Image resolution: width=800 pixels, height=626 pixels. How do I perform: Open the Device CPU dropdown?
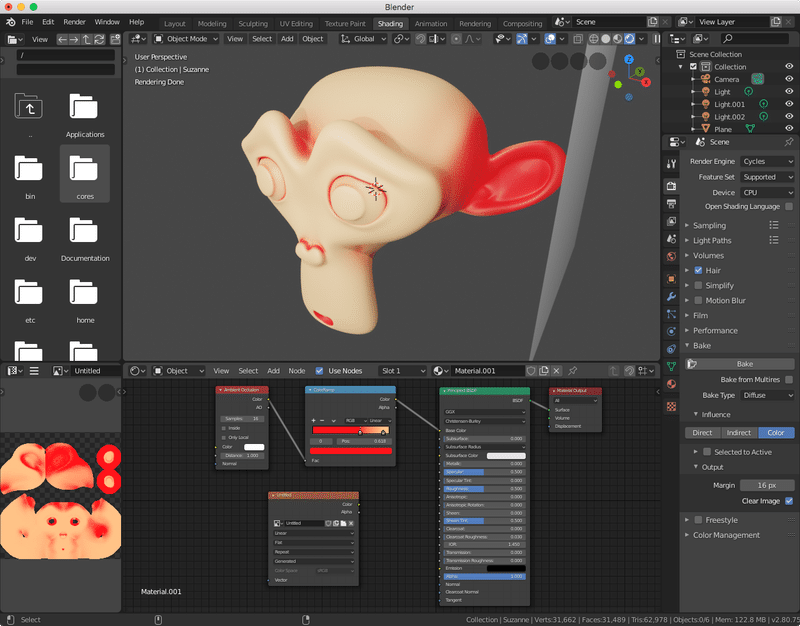click(x=767, y=192)
